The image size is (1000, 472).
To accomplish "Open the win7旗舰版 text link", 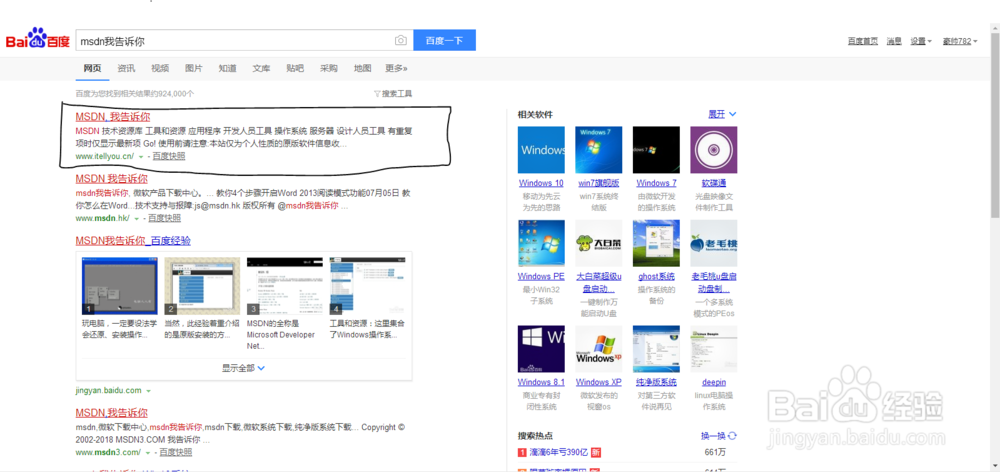I will pyautogui.click(x=598, y=184).
